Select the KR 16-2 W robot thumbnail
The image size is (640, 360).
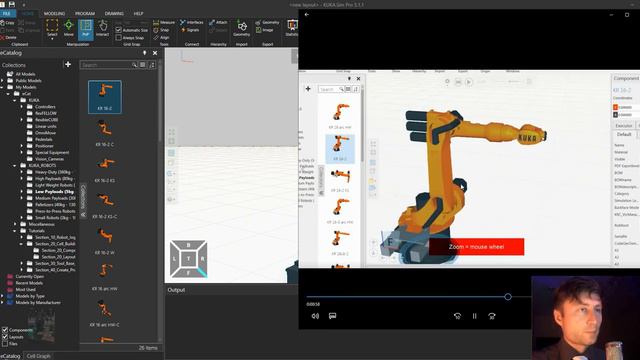click(104, 241)
